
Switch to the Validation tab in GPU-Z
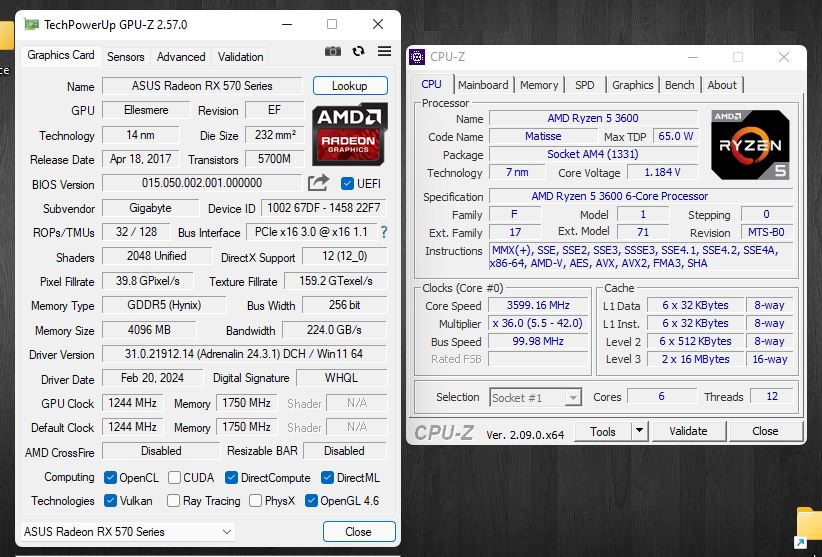click(x=241, y=57)
